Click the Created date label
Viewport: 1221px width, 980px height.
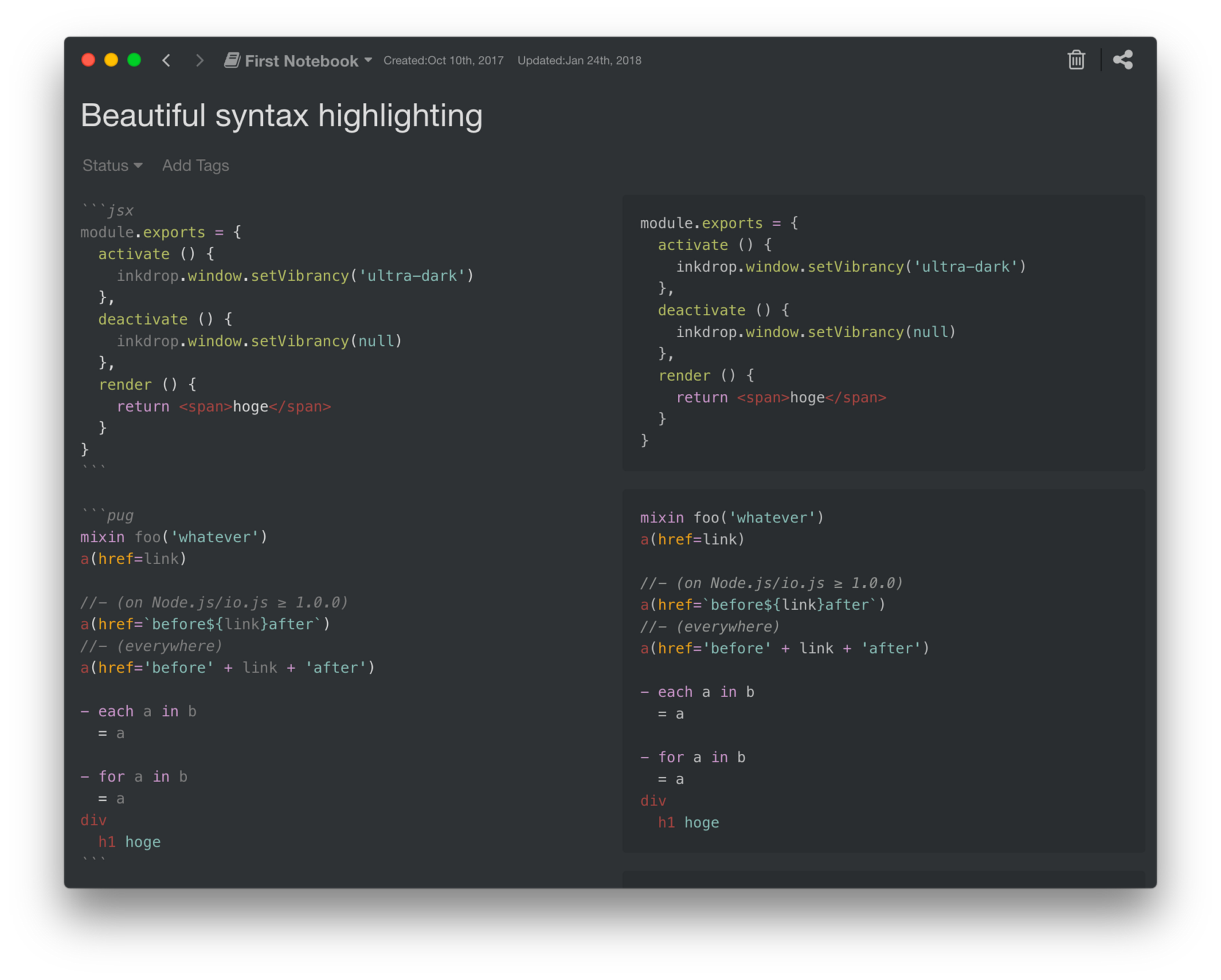tap(443, 60)
